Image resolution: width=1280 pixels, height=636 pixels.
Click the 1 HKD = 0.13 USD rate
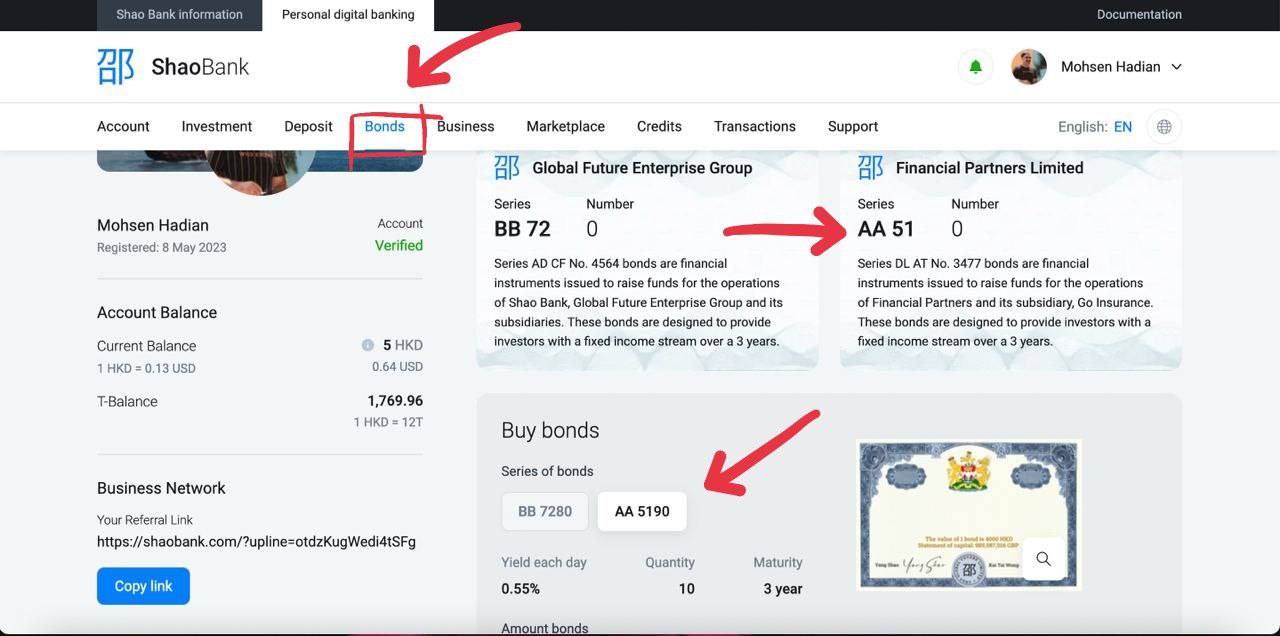146,368
